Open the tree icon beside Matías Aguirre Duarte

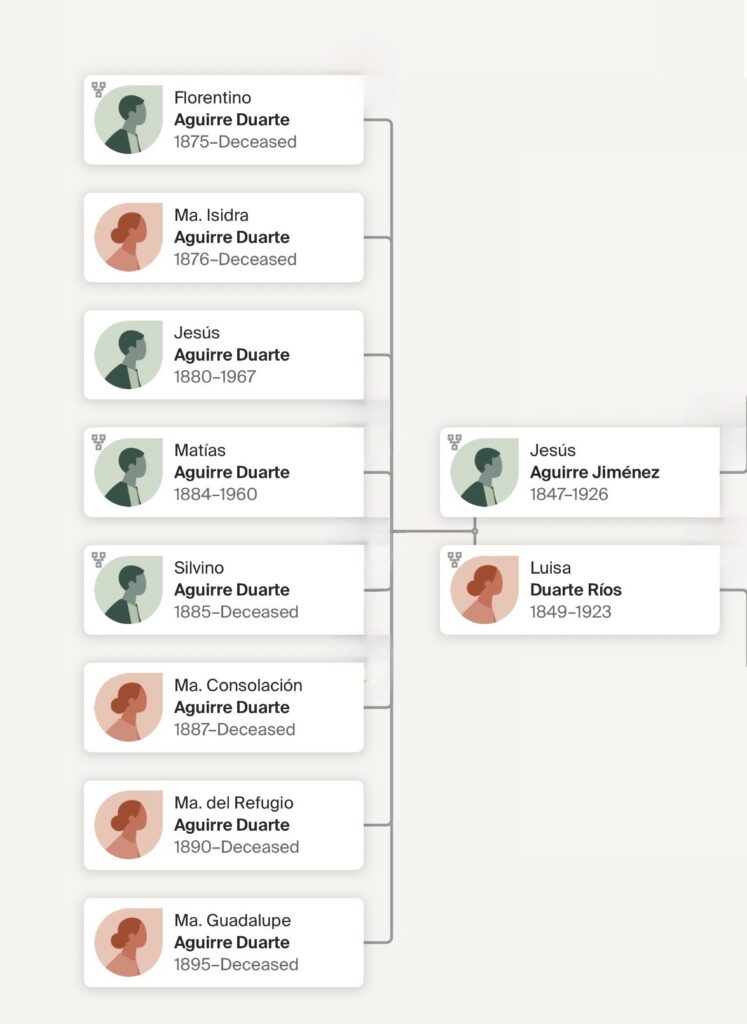(x=98, y=441)
